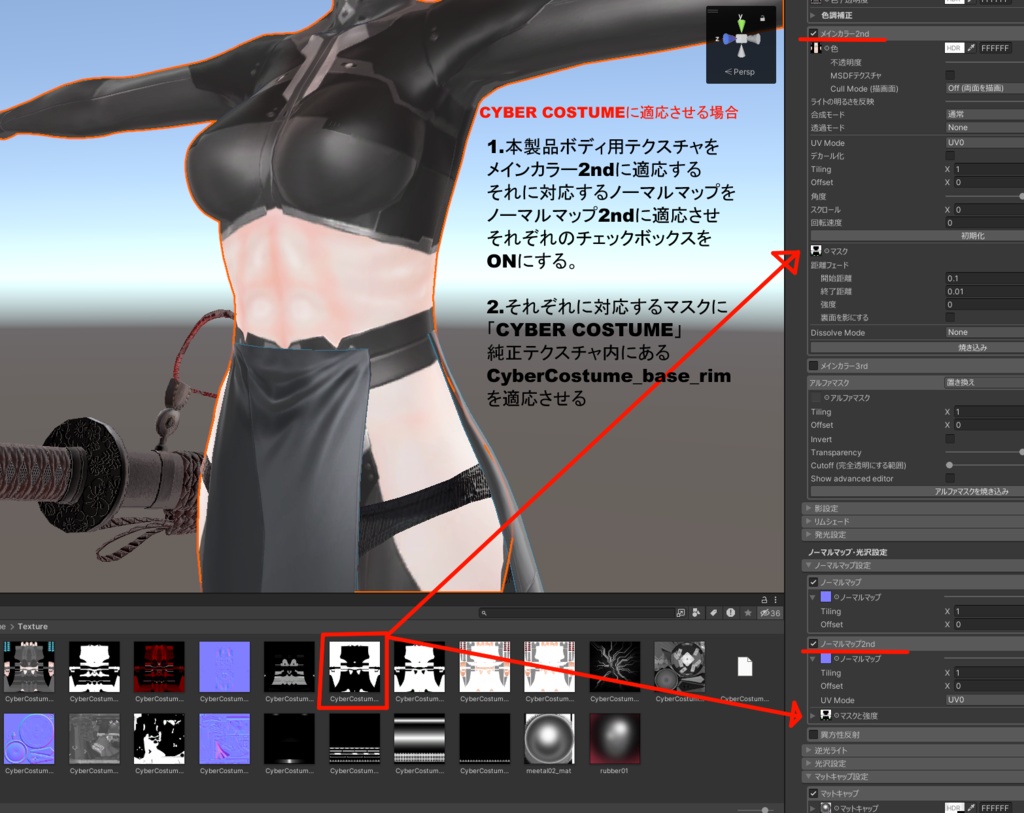Click the Texture breadcrumb folder

(x=33, y=626)
